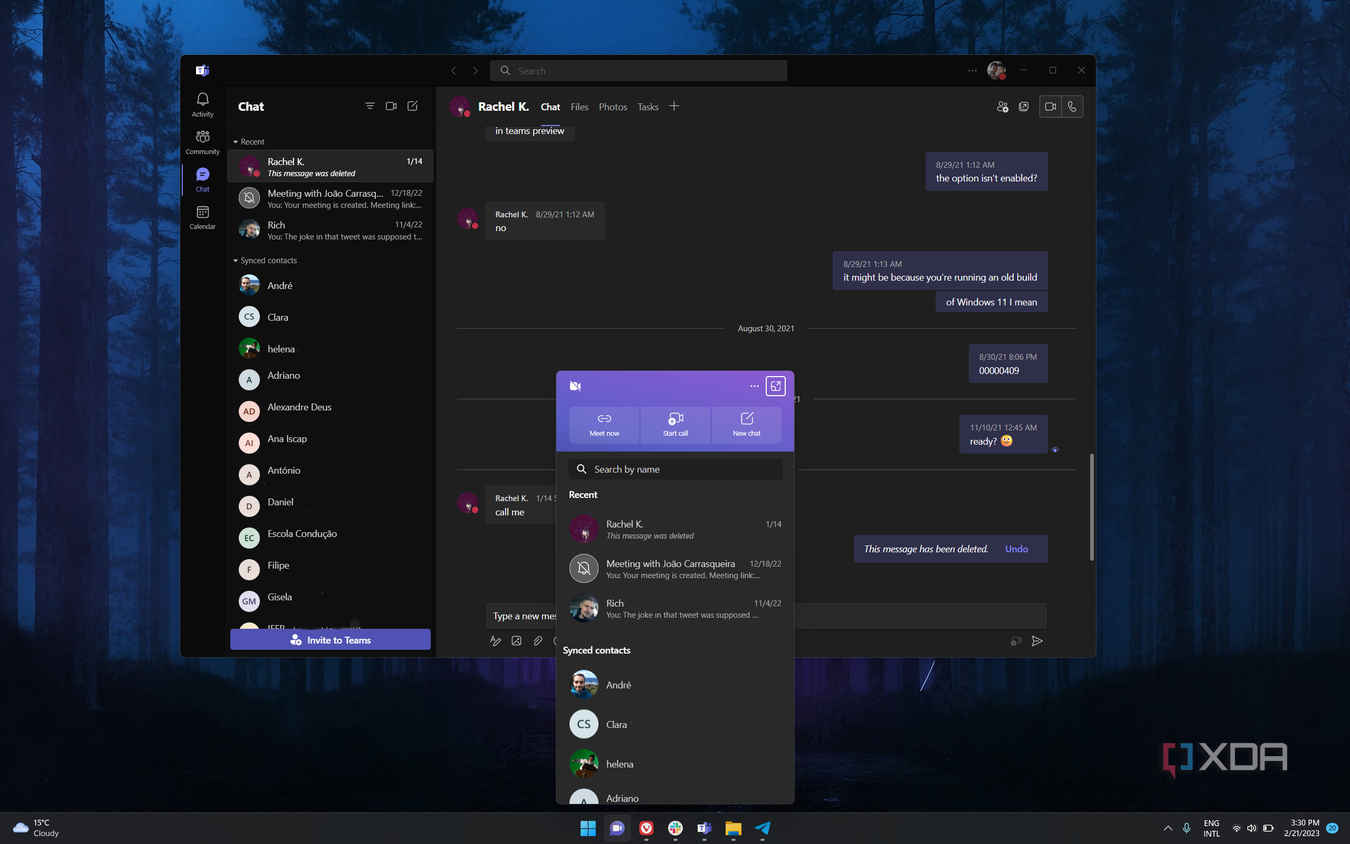Go forward with the right arrow in title bar
The image size is (1350, 844).
(x=475, y=71)
